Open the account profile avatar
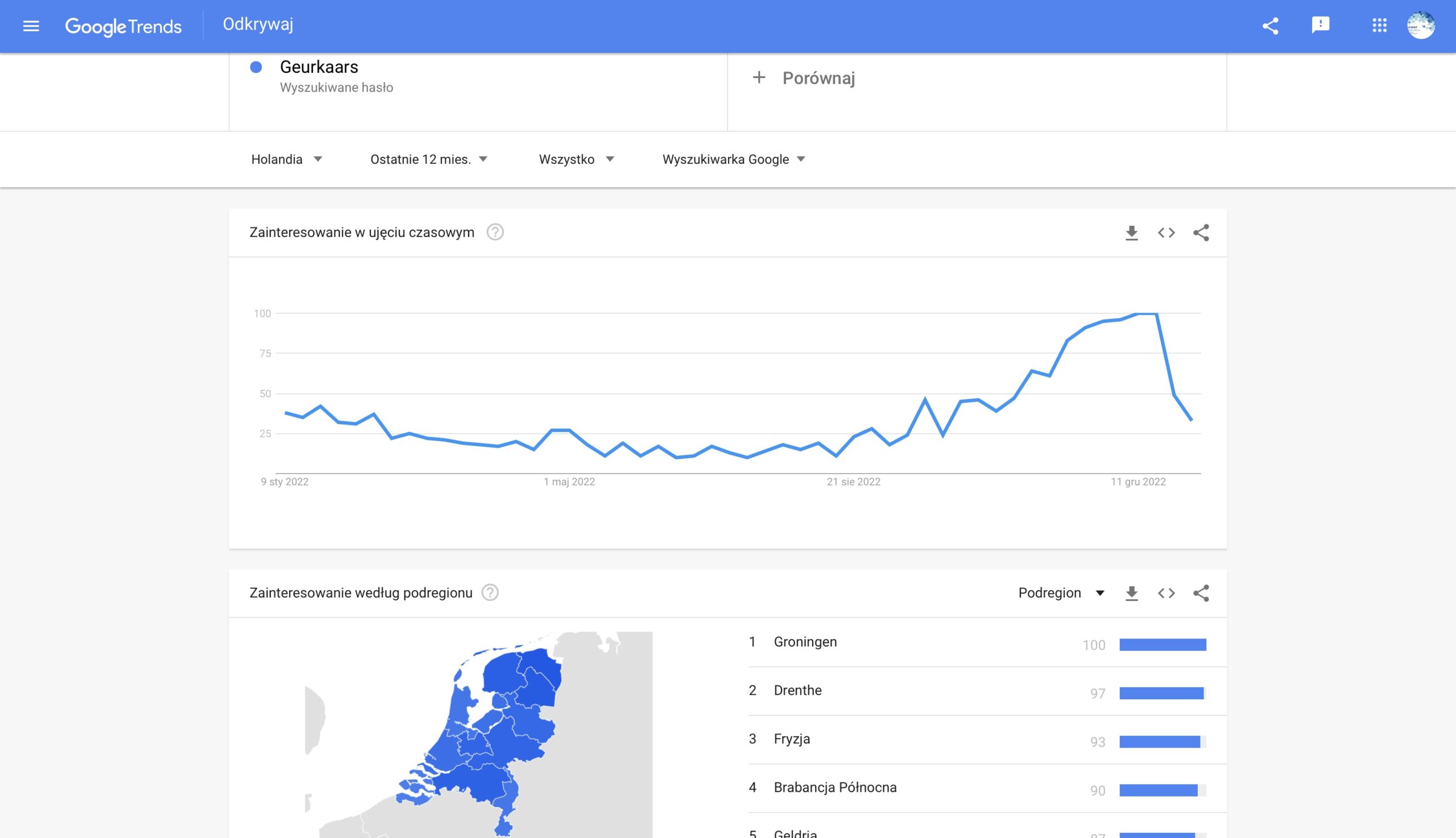This screenshot has width=1456, height=838. click(1420, 26)
